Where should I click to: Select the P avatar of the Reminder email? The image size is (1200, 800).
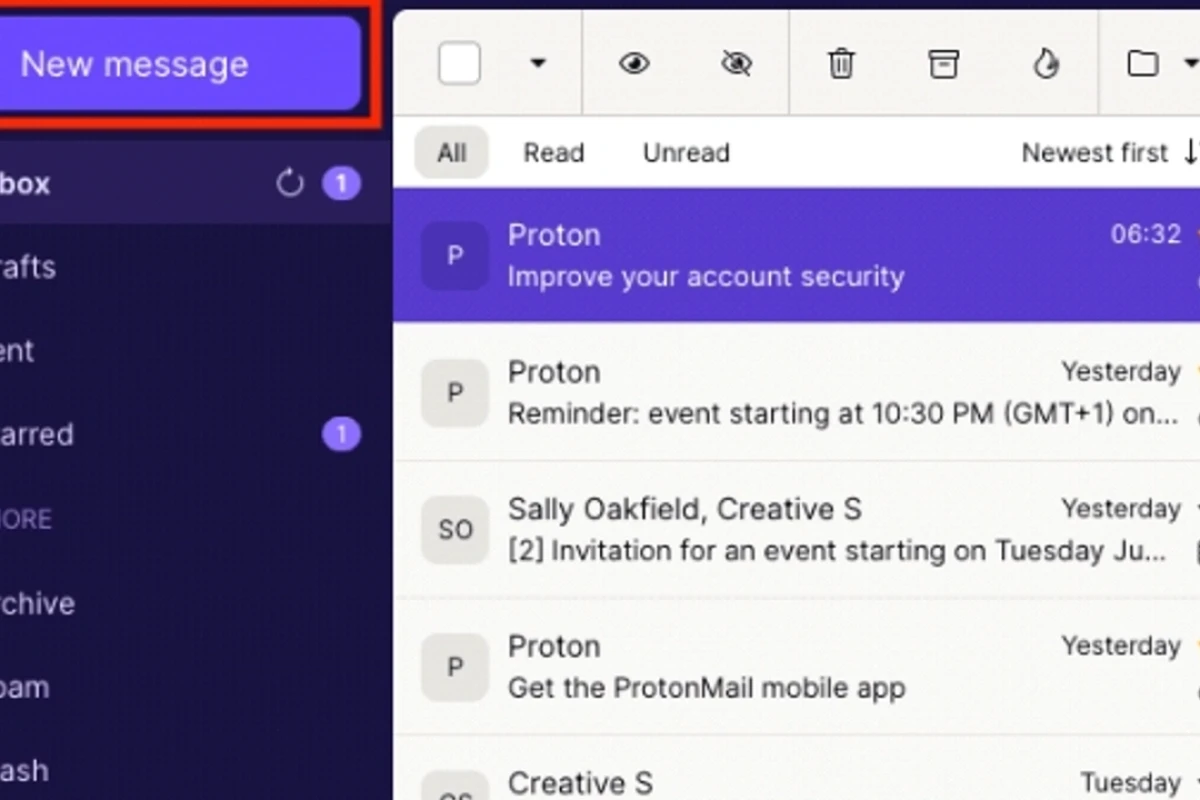(455, 393)
